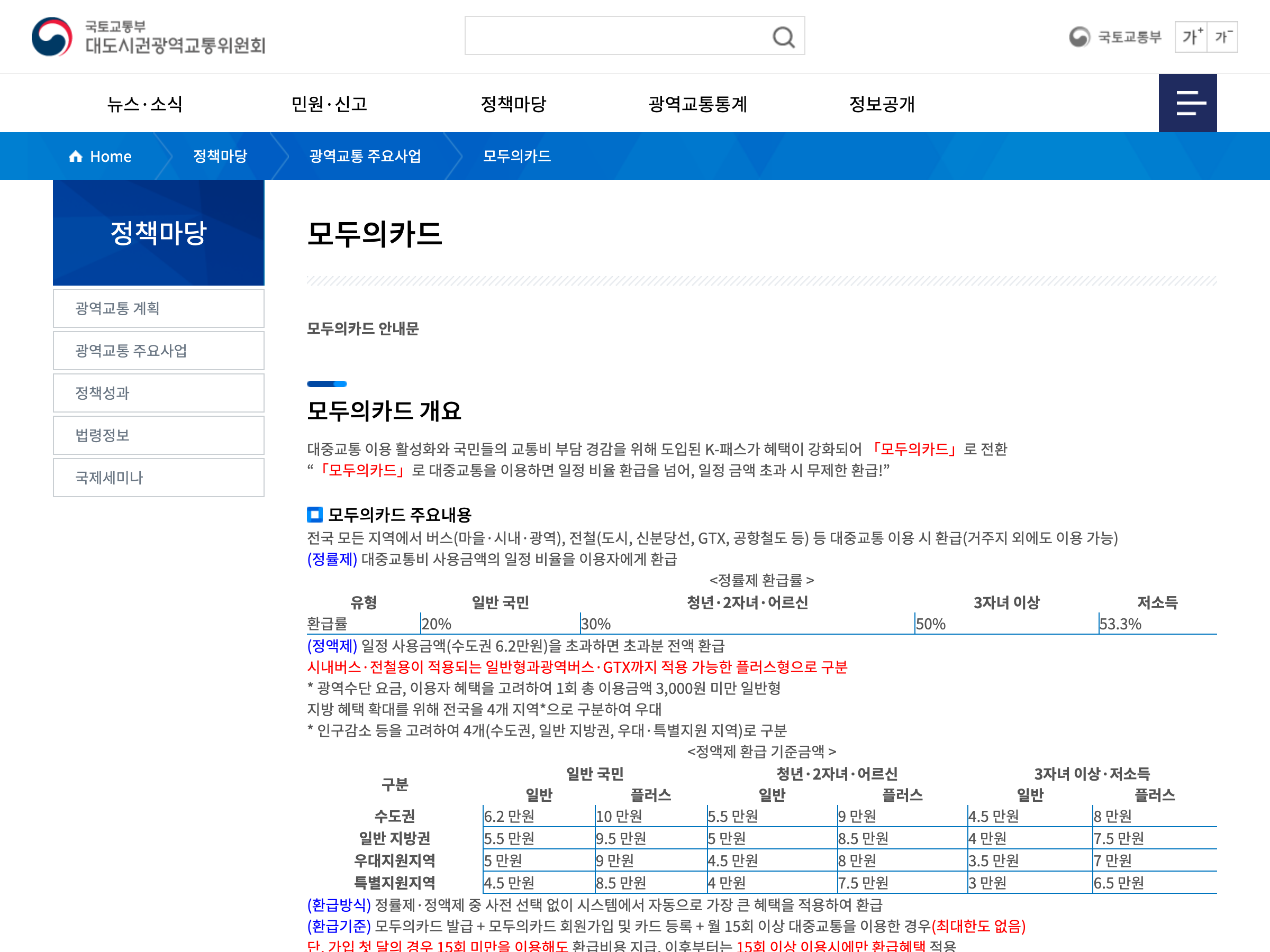Select 법령정보 in the side menu

(x=158, y=435)
